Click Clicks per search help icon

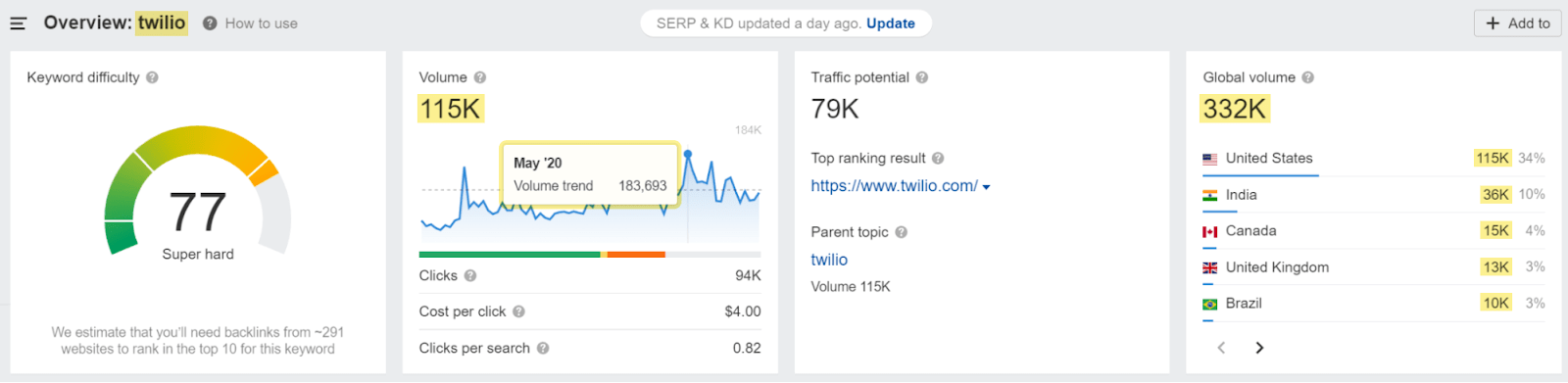point(543,348)
